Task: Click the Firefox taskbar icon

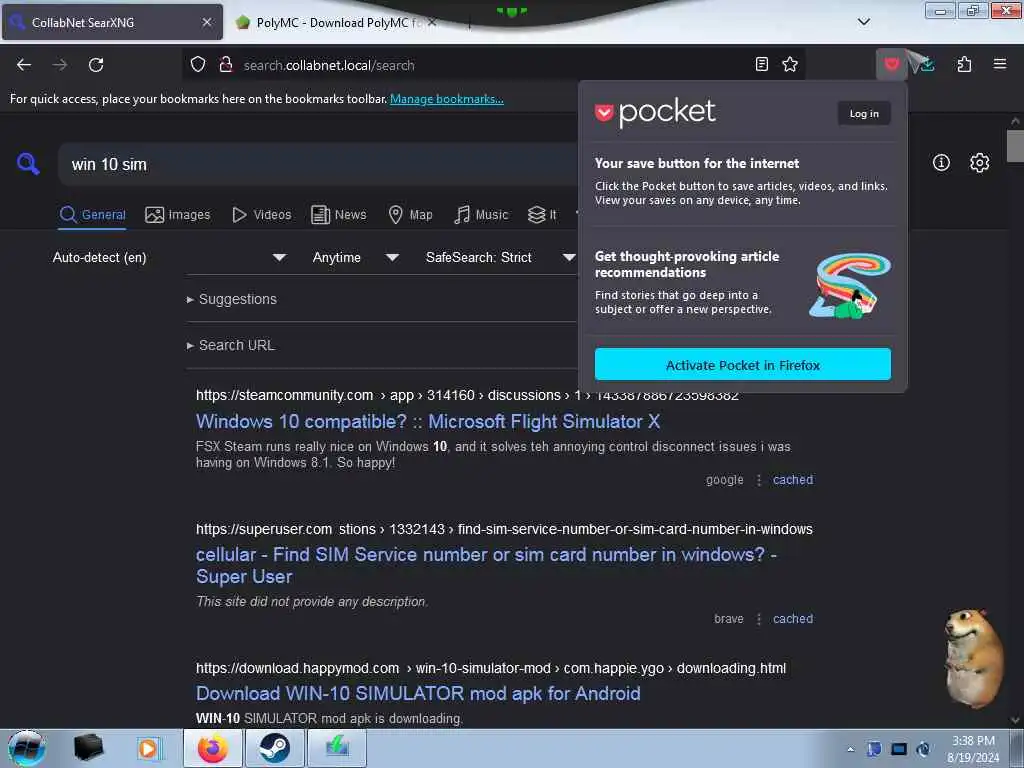Action: (x=213, y=748)
